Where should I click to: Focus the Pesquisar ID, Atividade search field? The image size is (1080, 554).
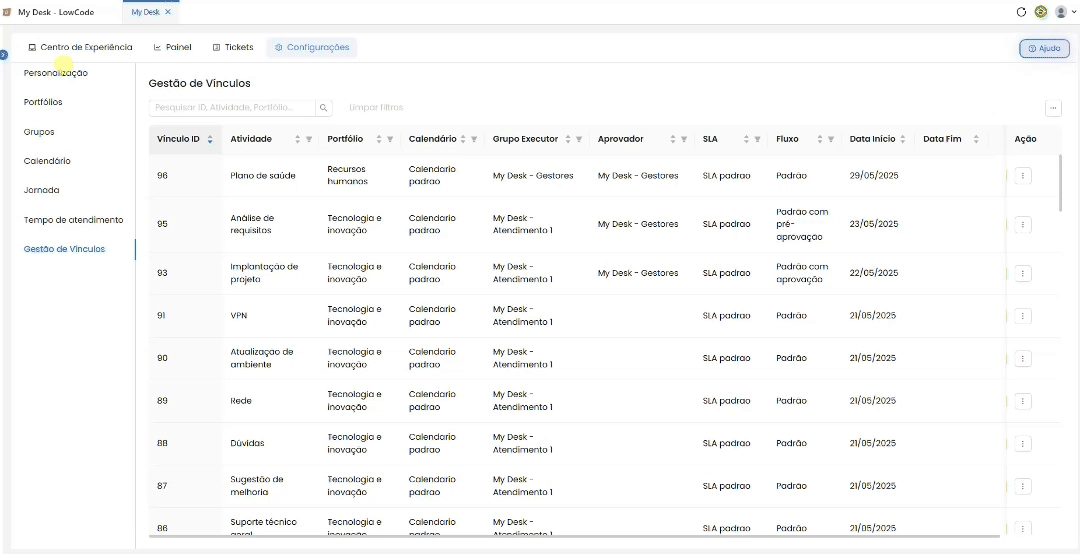pos(232,107)
